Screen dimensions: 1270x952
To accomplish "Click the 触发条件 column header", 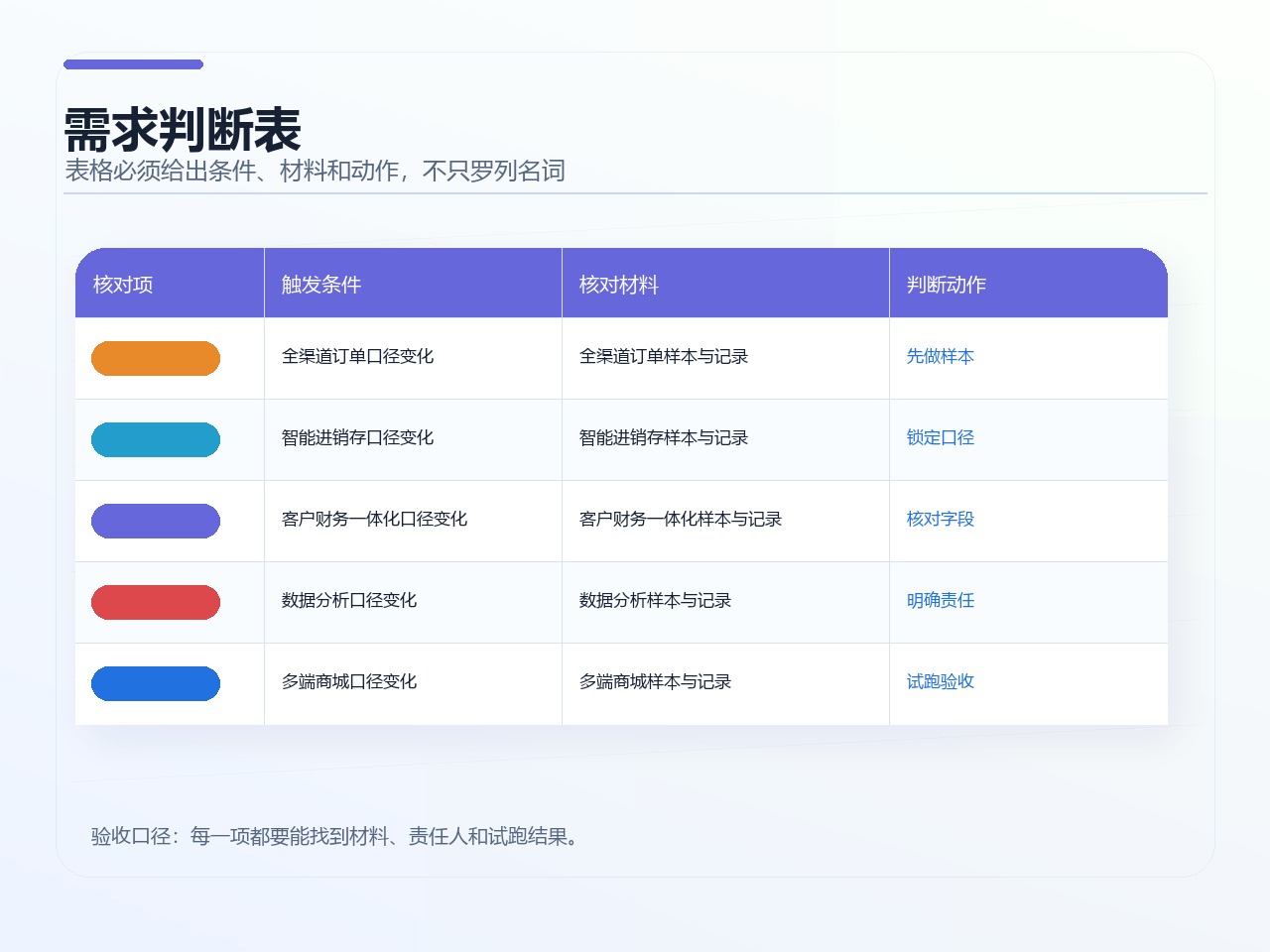I will pos(413,284).
